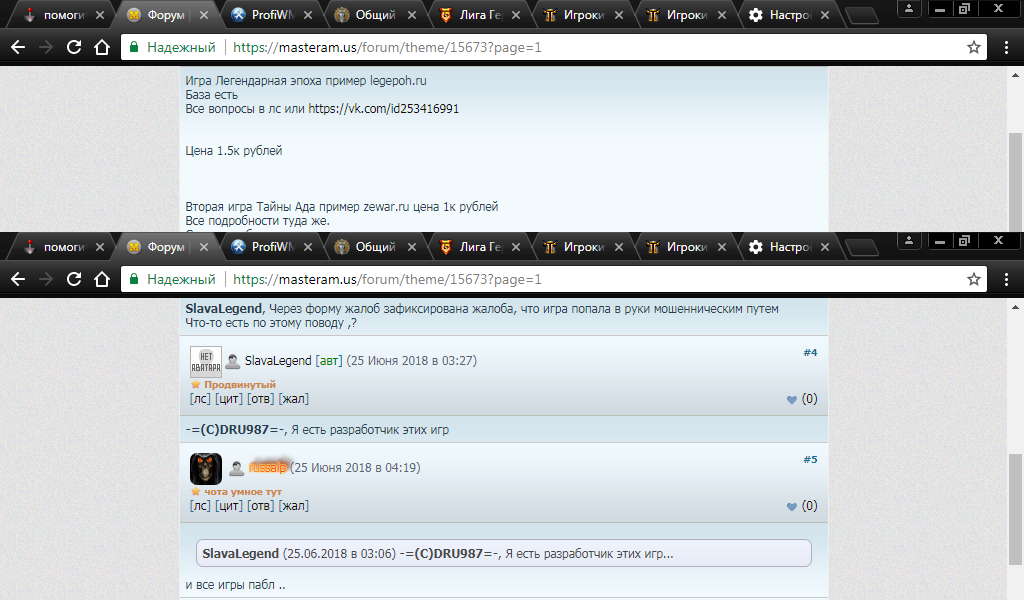Like post #4 with the heart icon
The image size is (1024, 600).
pos(792,400)
